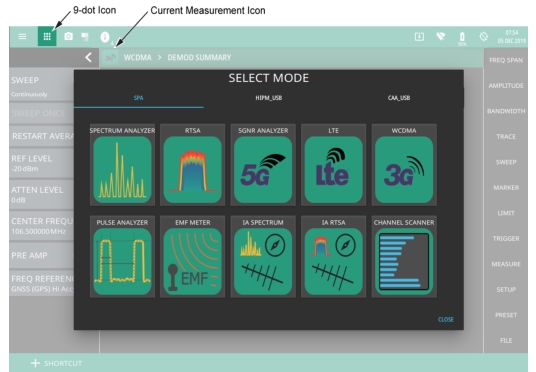Close the Select Mode dialog
536x372 pixels.
(x=446, y=319)
